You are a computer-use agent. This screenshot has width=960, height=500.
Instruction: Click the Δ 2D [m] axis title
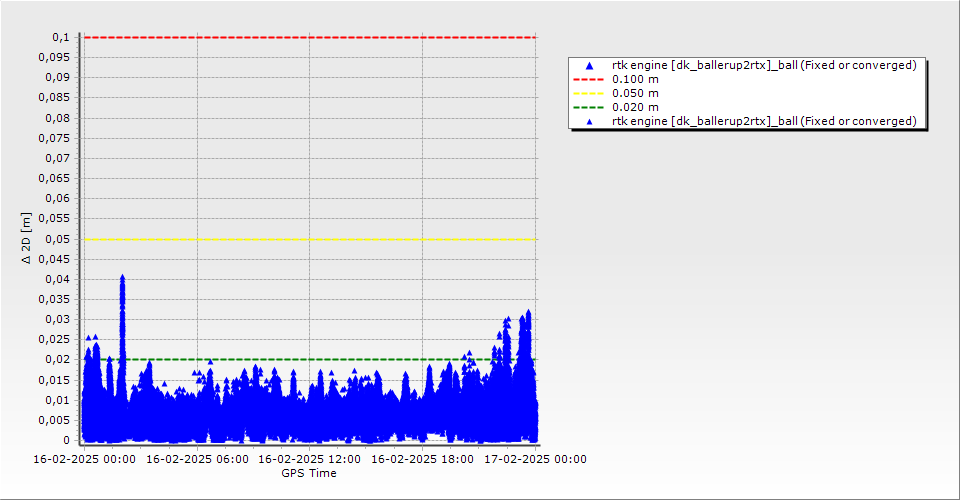coord(26,238)
